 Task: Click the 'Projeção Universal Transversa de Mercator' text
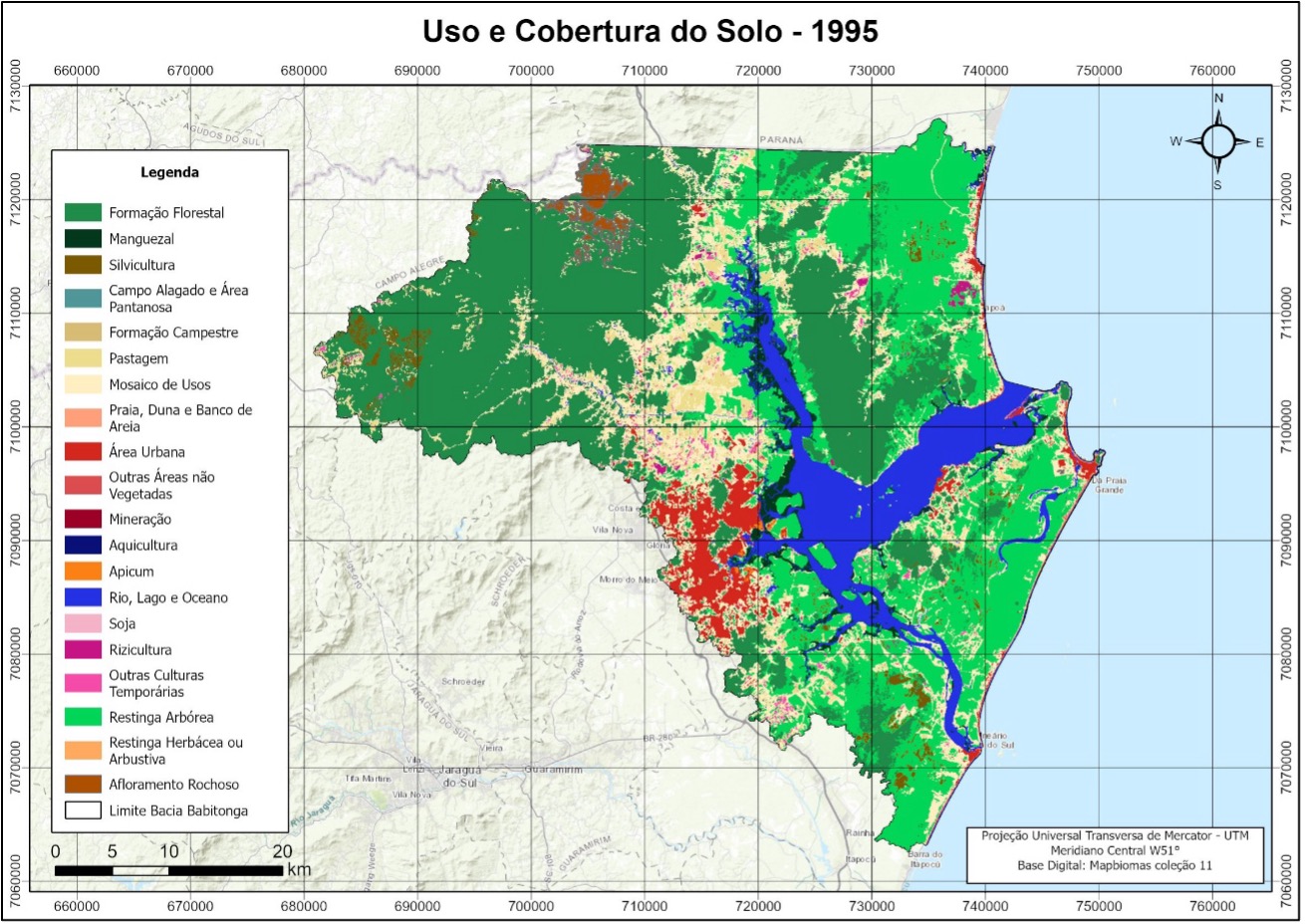coord(1114,835)
